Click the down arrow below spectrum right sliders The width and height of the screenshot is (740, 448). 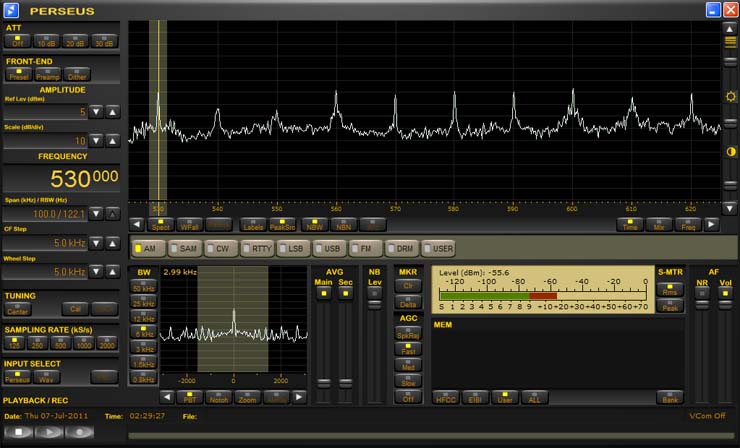point(730,208)
